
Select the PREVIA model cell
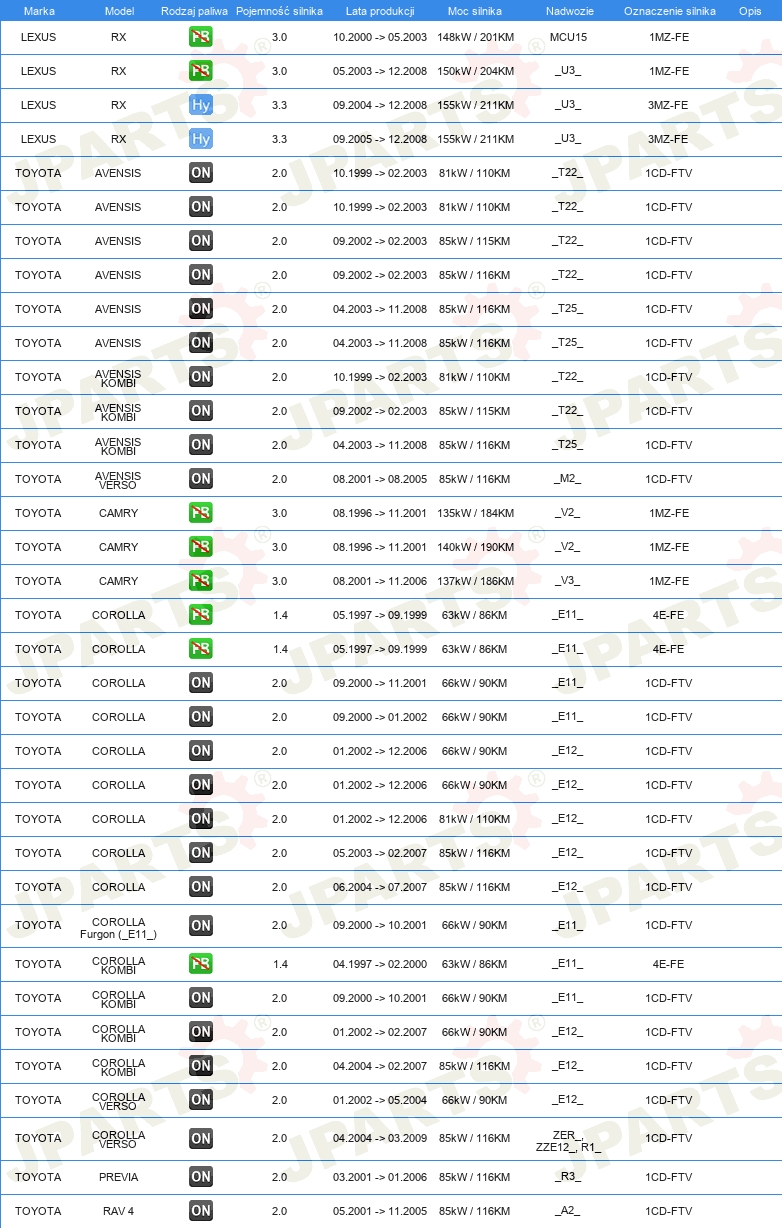tap(119, 1177)
